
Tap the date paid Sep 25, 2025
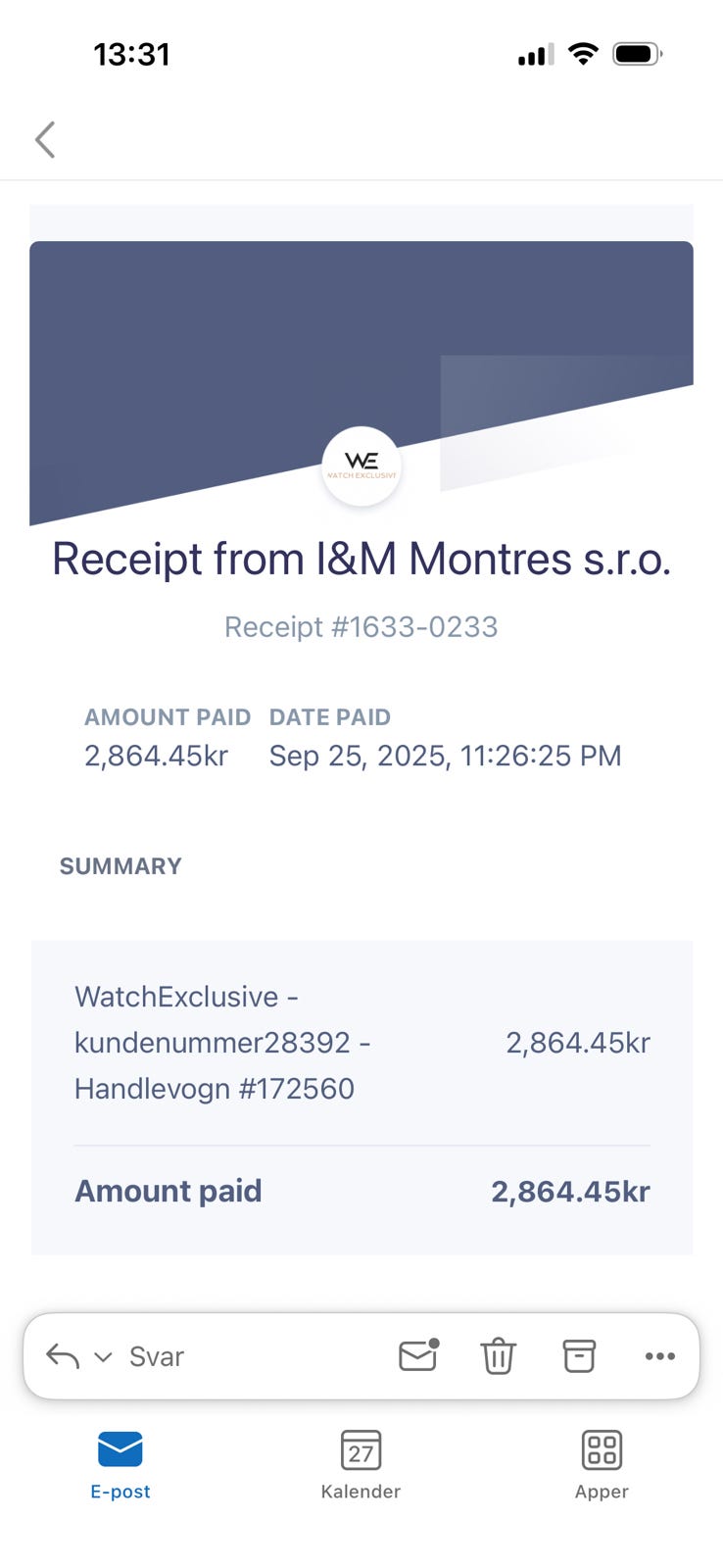(x=445, y=756)
